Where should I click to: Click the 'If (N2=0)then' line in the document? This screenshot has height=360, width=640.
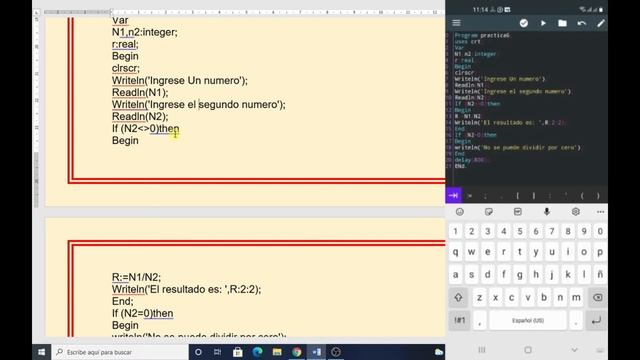(142, 313)
